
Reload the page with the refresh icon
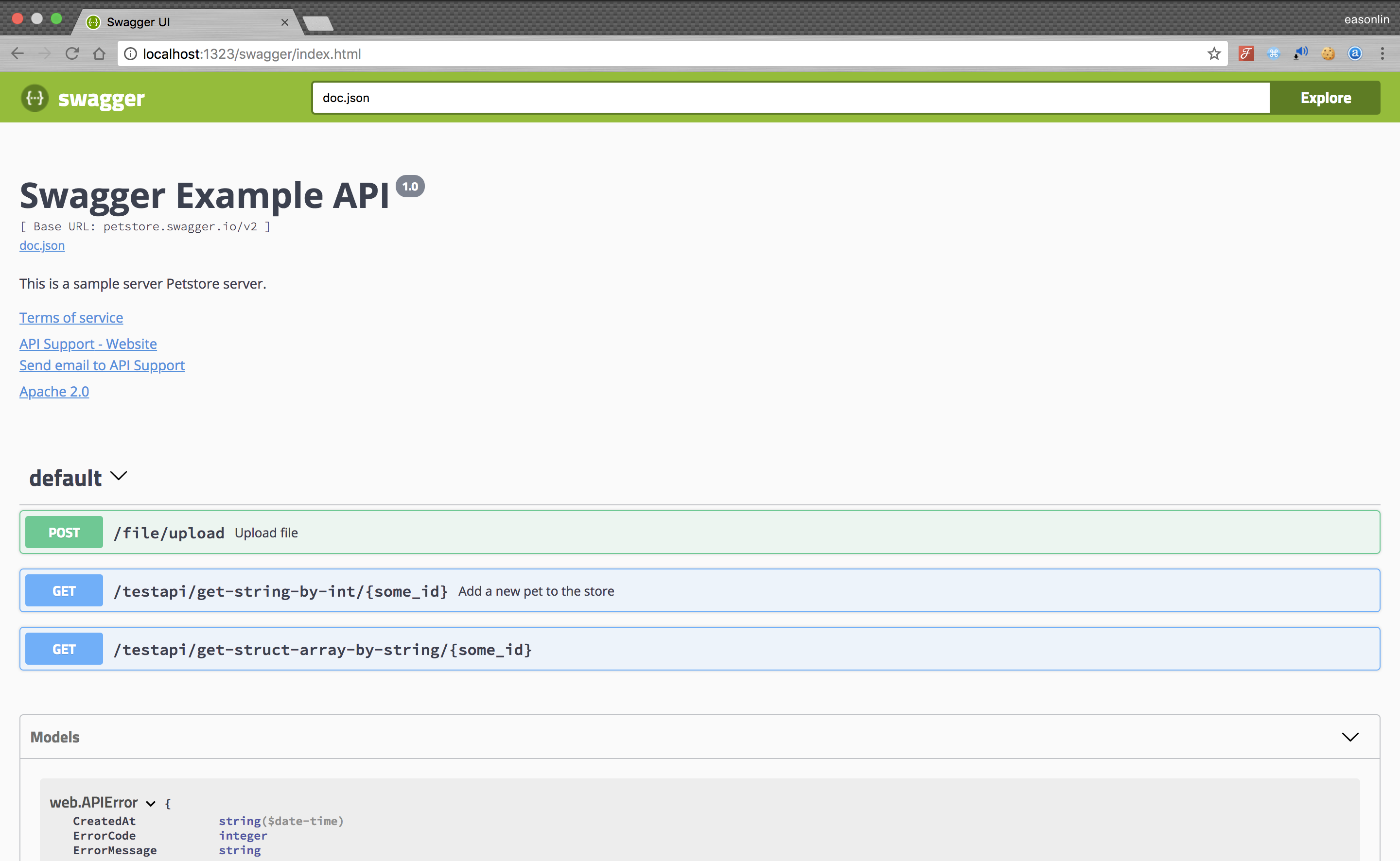[72, 53]
